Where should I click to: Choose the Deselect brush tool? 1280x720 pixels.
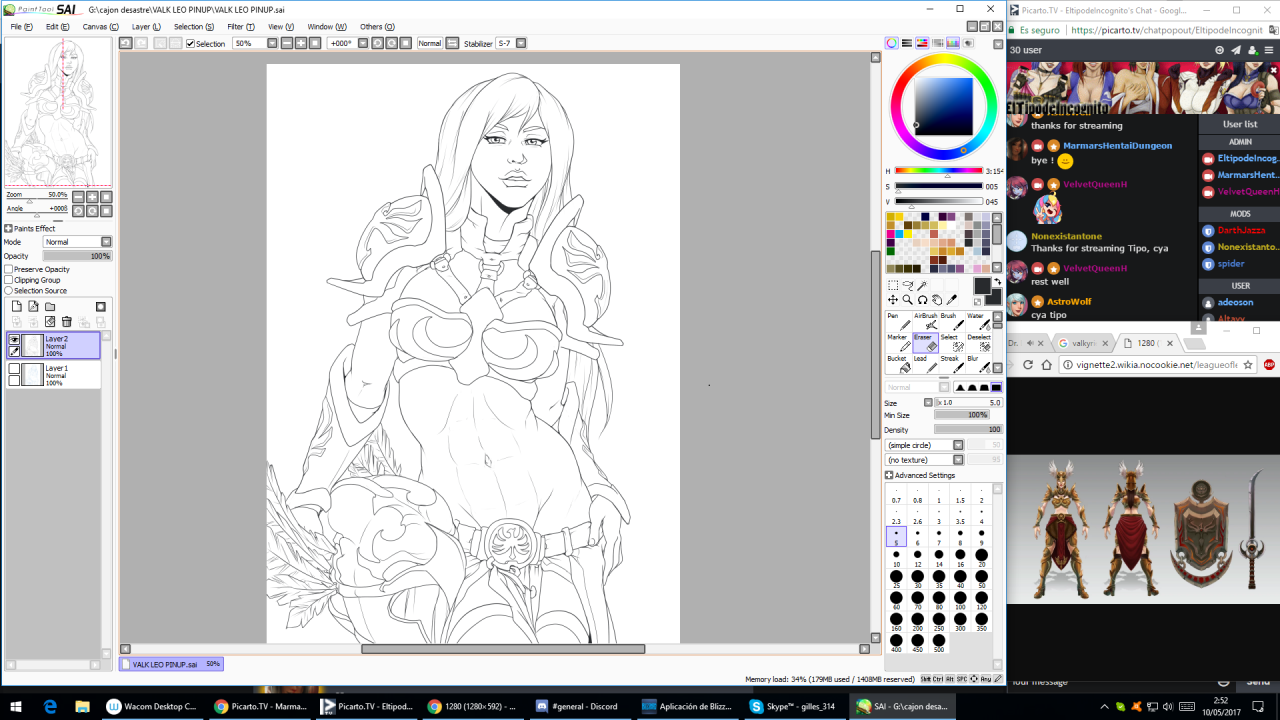(979, 342)
